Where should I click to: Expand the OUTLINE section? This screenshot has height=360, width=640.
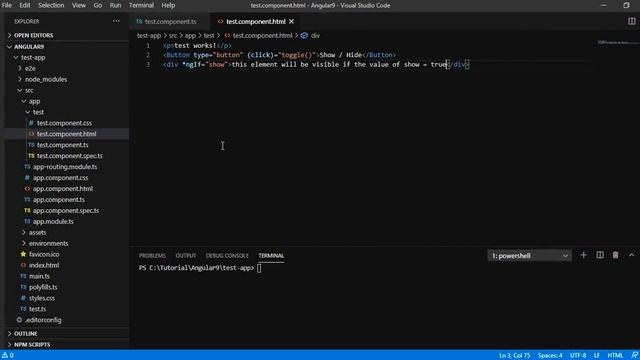click(x=26, y=333)
